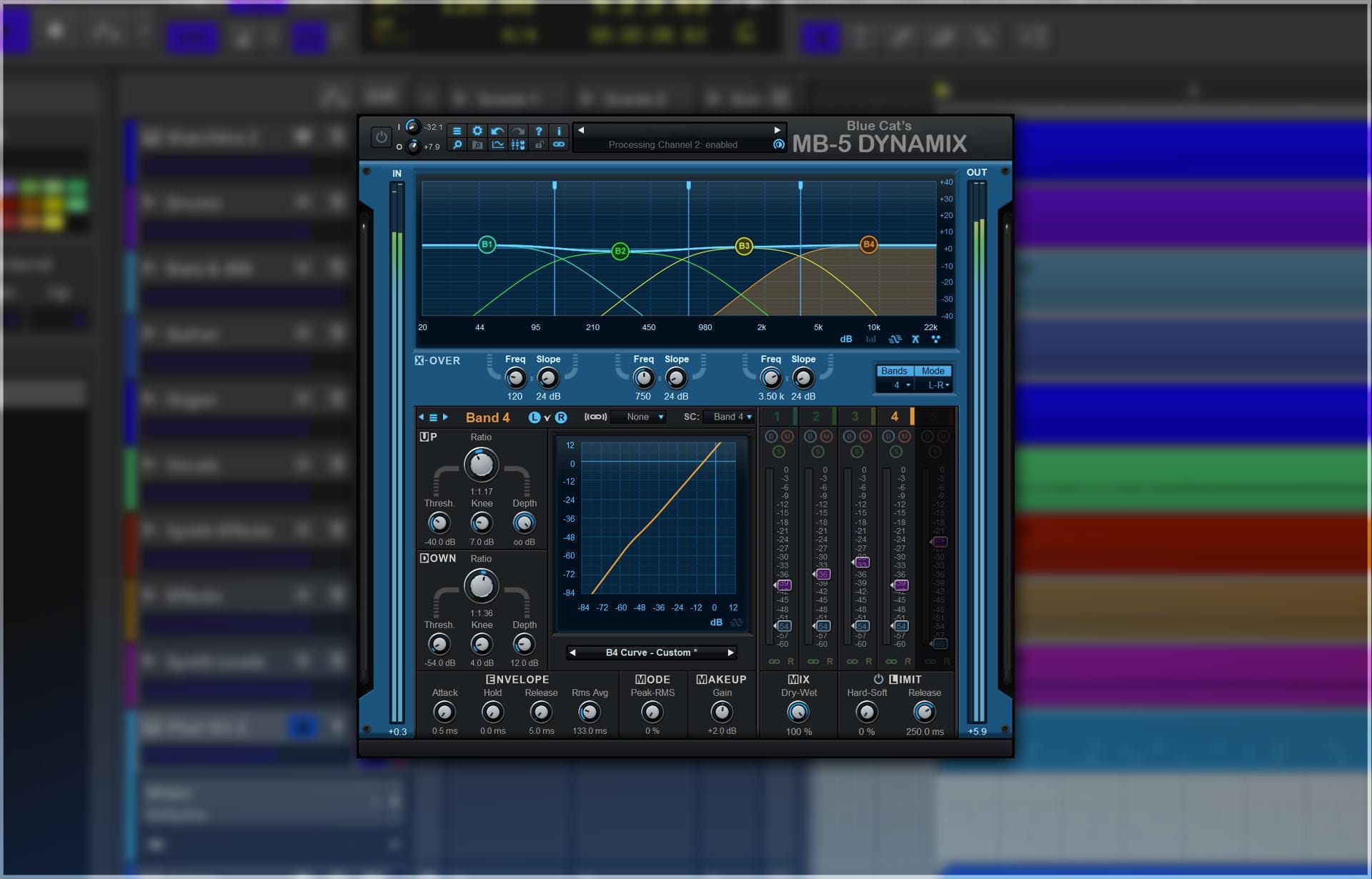Viewport: 1372px width, 879px height.
Task: Click band 2 reset R button
Action: pos(830,662)
